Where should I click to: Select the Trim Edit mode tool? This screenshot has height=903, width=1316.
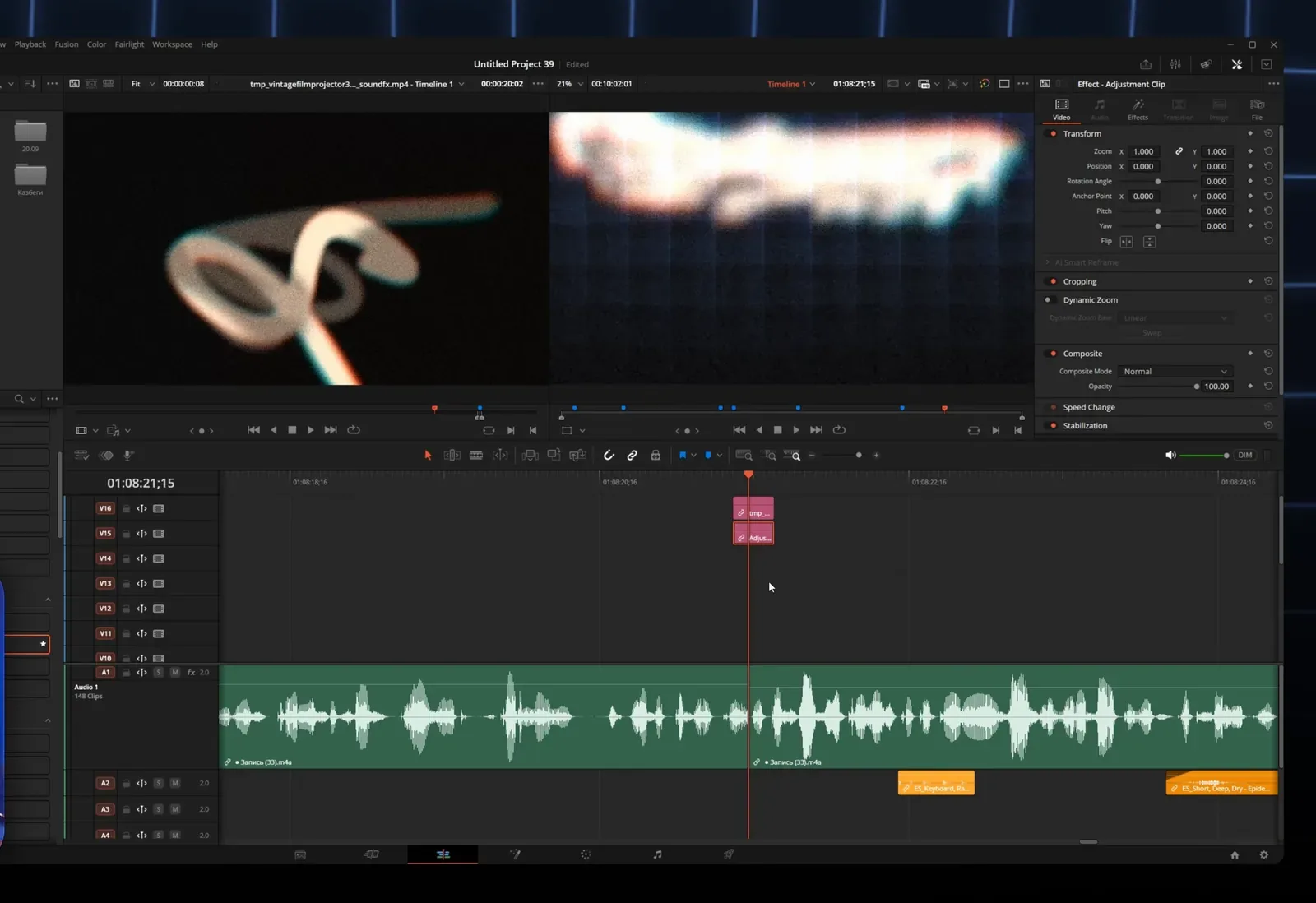point(452,455)
